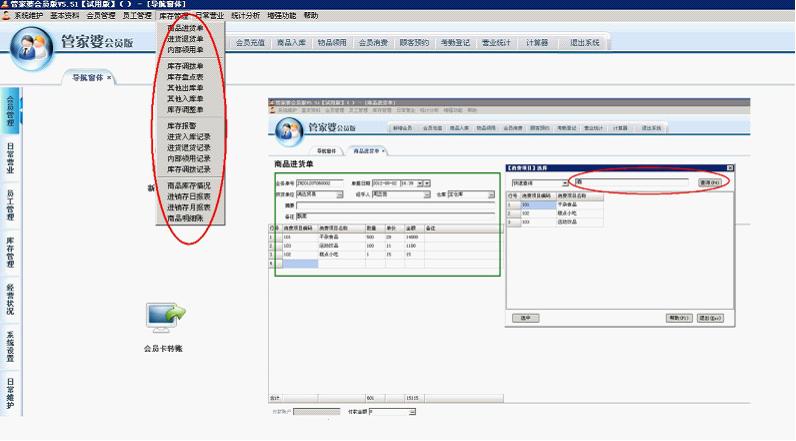This screenshot has width=796, height=441.
Task: Choose 进货入库记录 from the open menu
Action: [x=188, y=137]
